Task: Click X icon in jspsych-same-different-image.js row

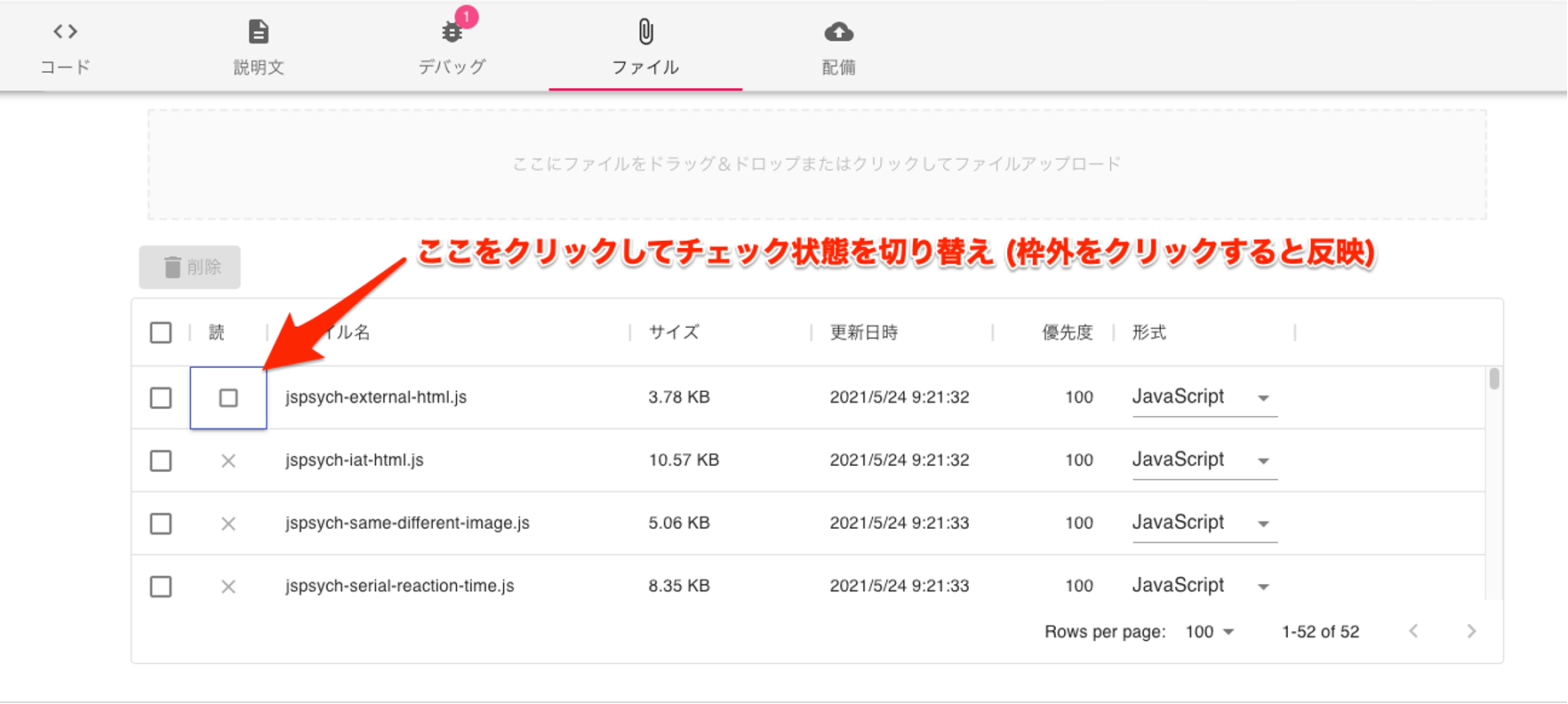Action: pos(228,524)
